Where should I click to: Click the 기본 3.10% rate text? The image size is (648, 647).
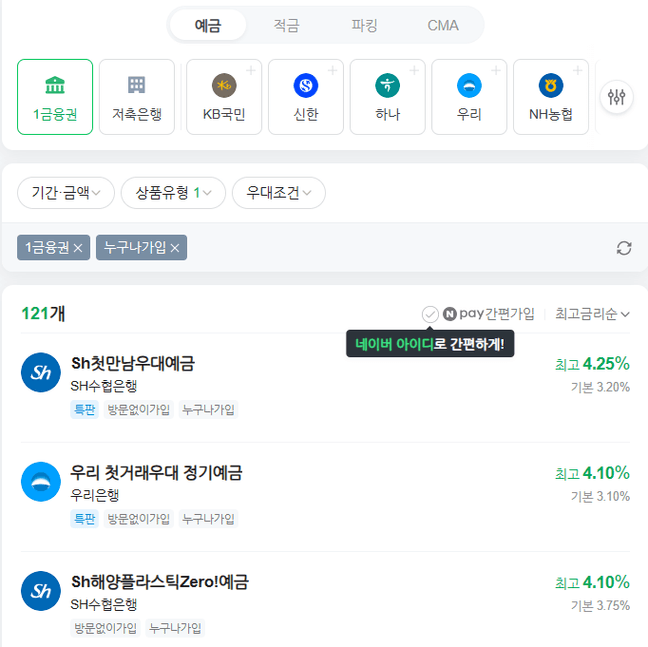(600, 496)
